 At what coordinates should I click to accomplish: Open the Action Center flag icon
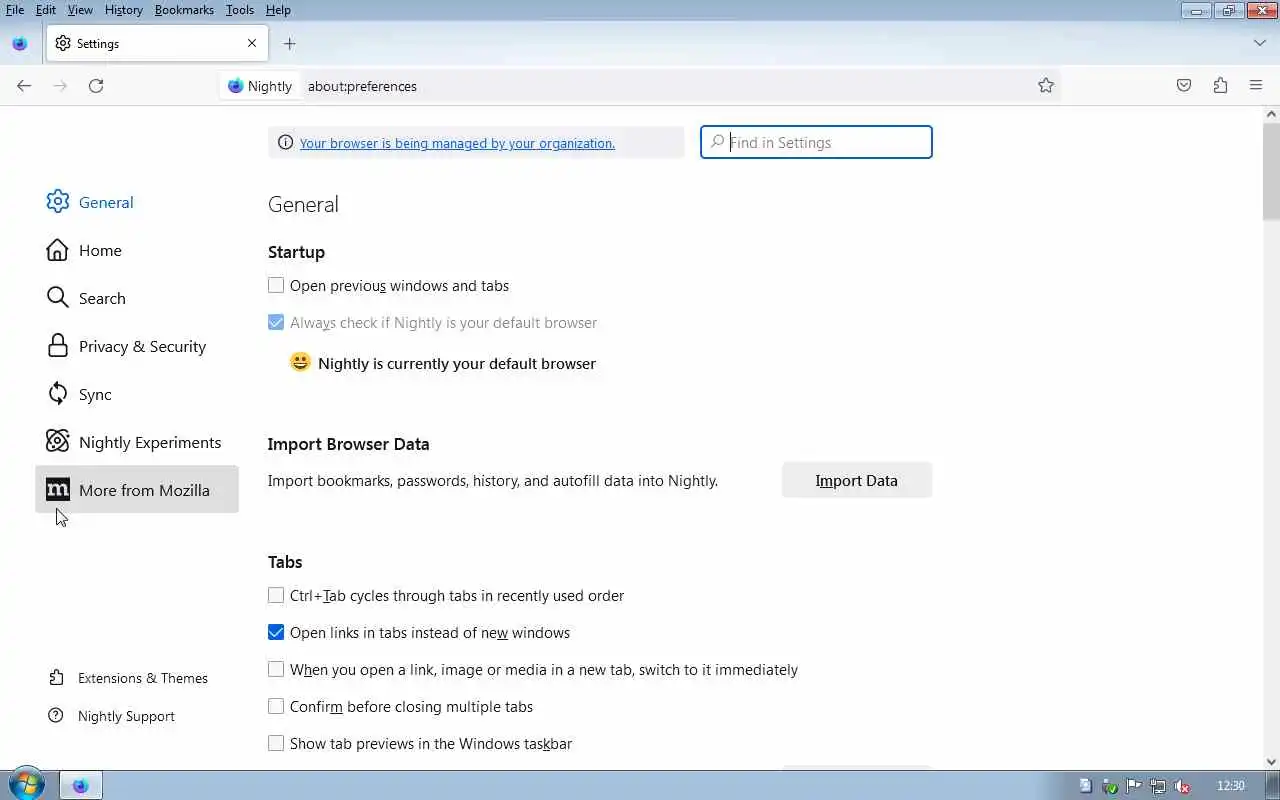click(1134, 786)
